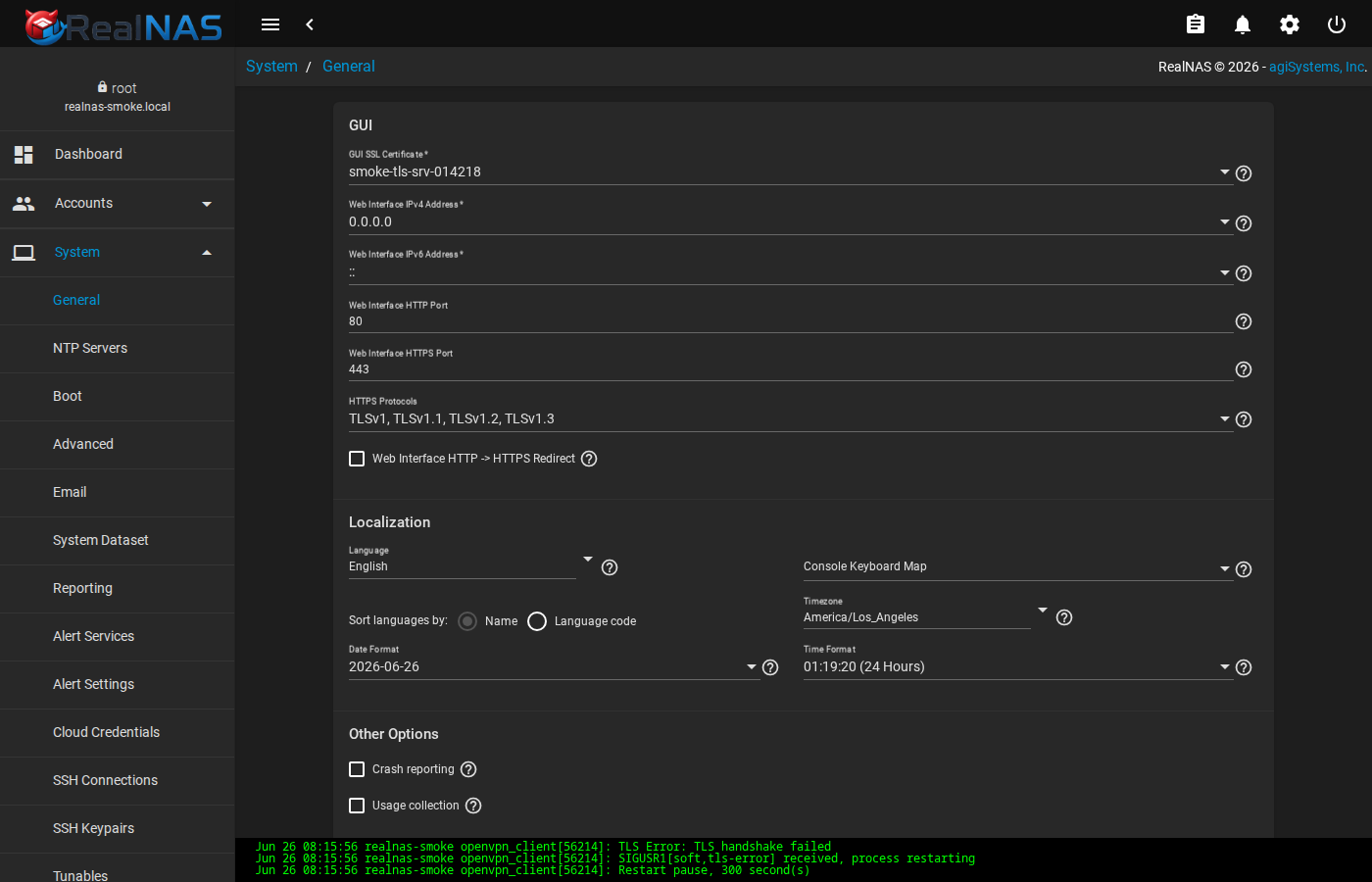Image resolution: width=1372 pixels, height=882 pixels.
Task: Open HTTPS Protocols dropdown
Action: [789, 418]
